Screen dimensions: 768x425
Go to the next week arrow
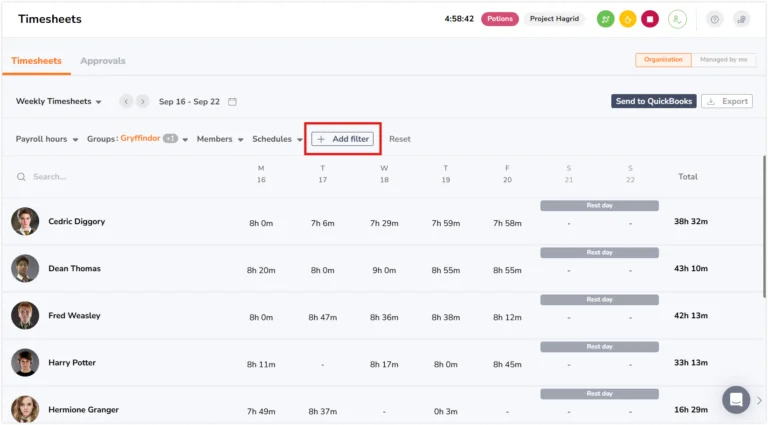[x=143, y=101]
